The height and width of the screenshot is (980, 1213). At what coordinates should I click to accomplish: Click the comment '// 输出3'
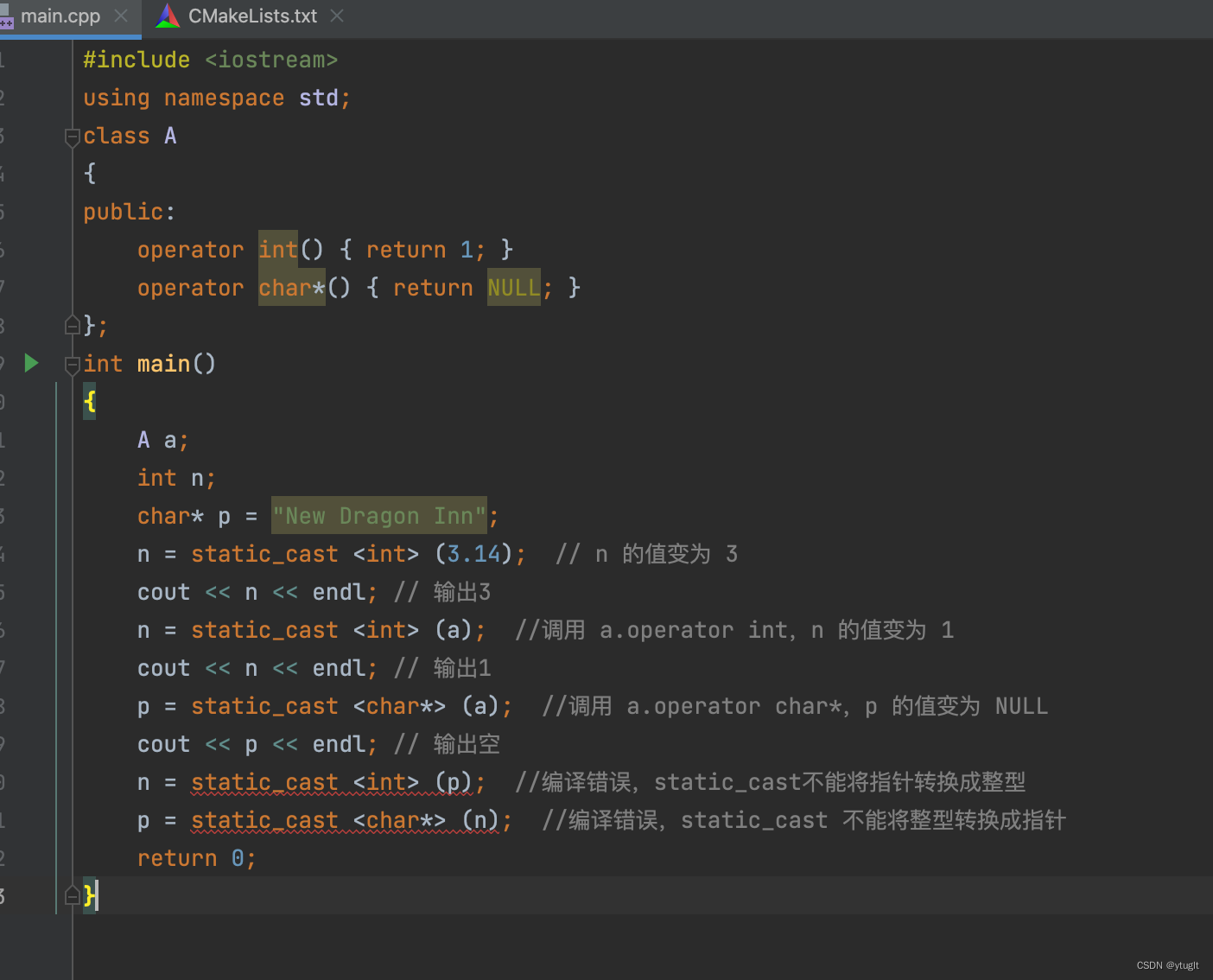click(443, 592)
